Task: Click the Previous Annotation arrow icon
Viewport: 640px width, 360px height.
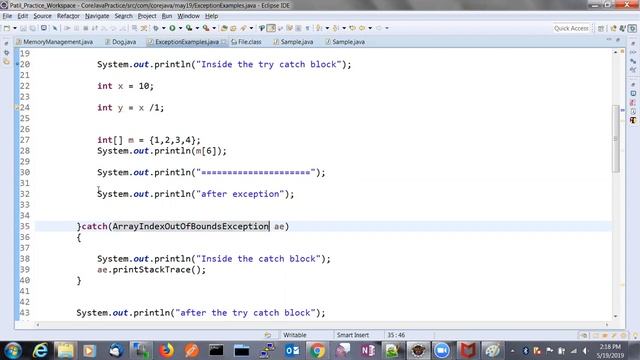Action: click(x=336, y=28)
